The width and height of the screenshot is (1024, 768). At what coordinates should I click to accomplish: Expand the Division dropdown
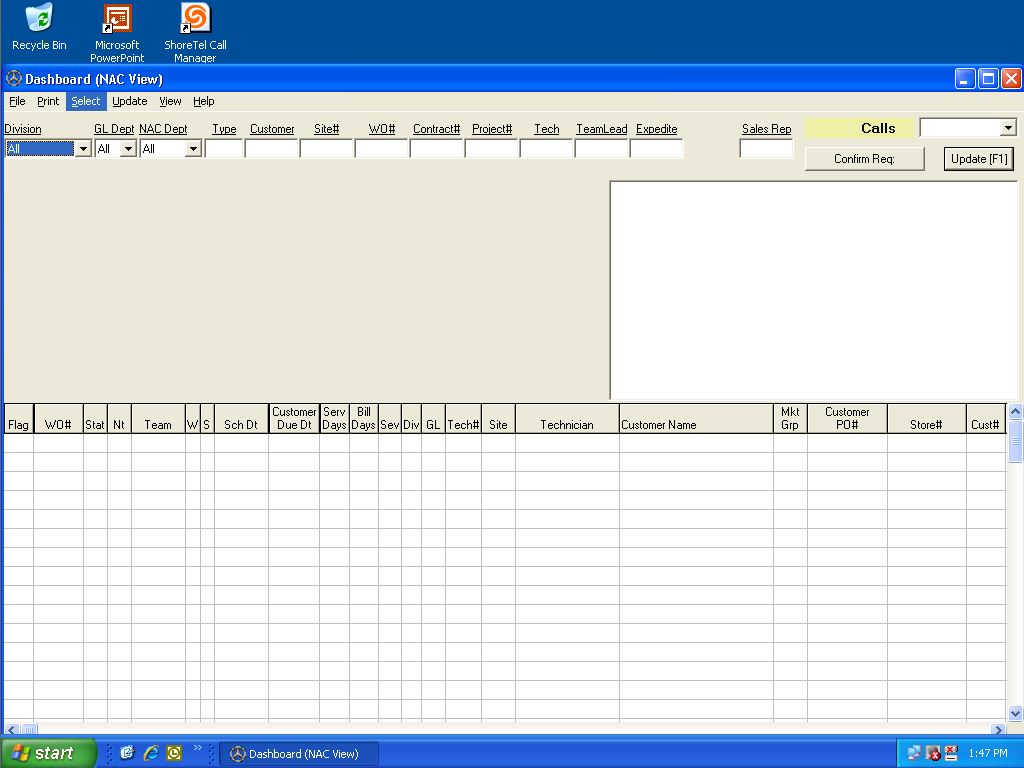click(83, 149)
